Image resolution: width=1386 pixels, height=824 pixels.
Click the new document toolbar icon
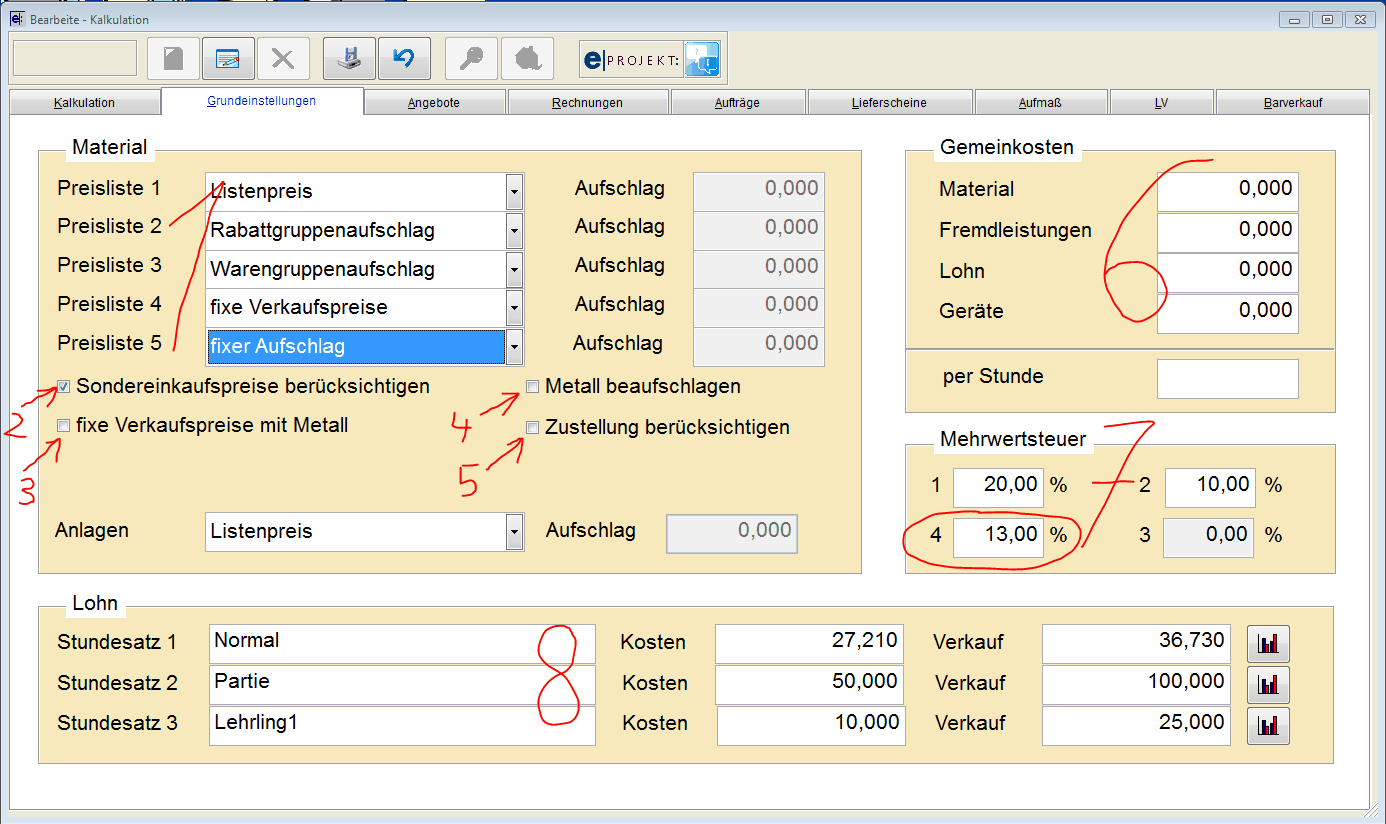tap(173, 59)
